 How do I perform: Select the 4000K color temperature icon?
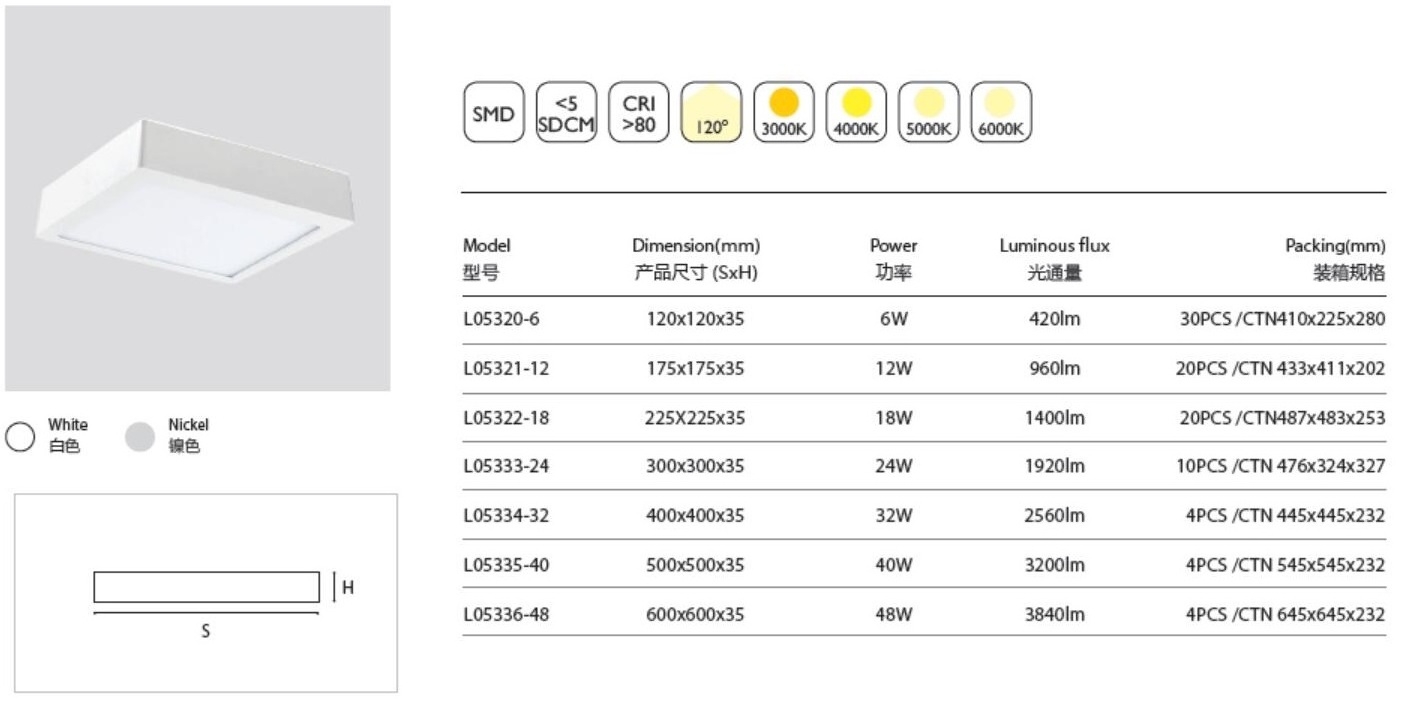click(x=856, y=112)
